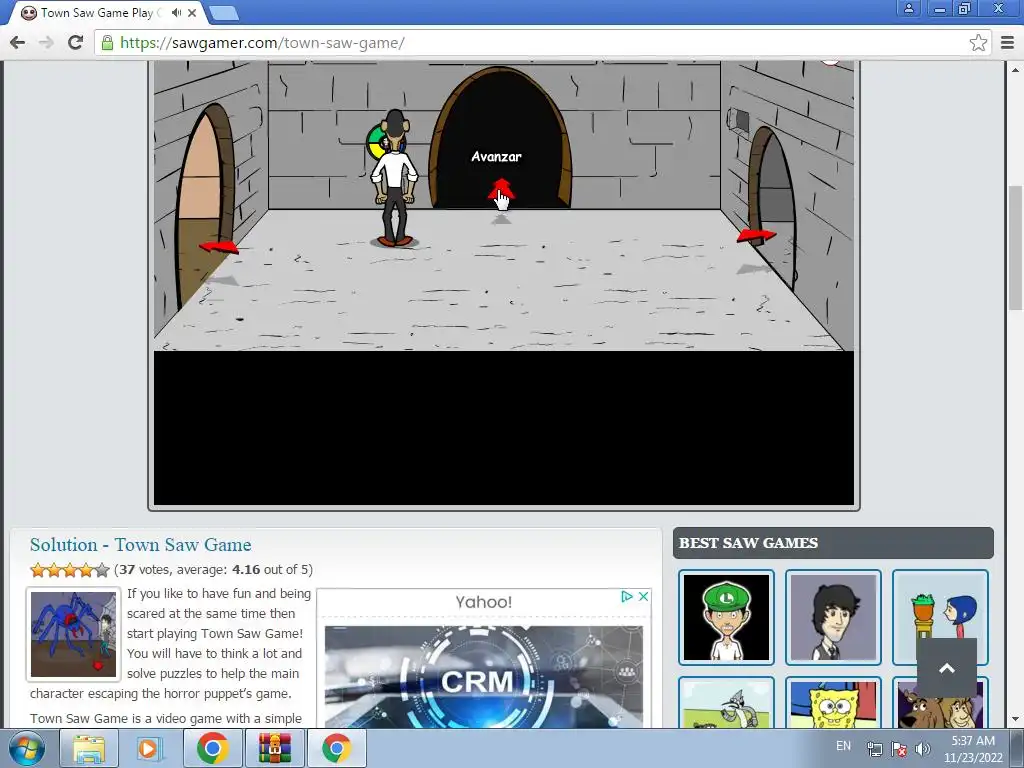
Task: Click the page vertical scrollbar thumb
Action: pos(1015,247)
